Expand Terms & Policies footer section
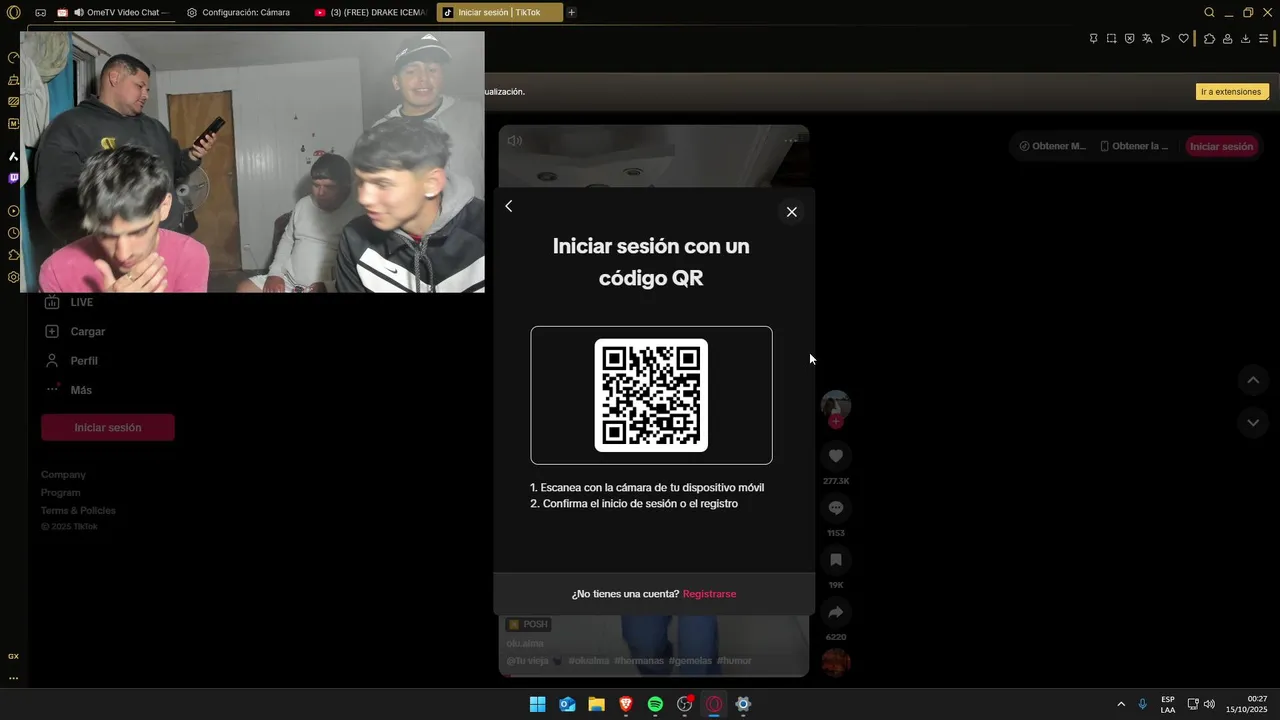The image size is (1280, 720). tap(78, 511)
